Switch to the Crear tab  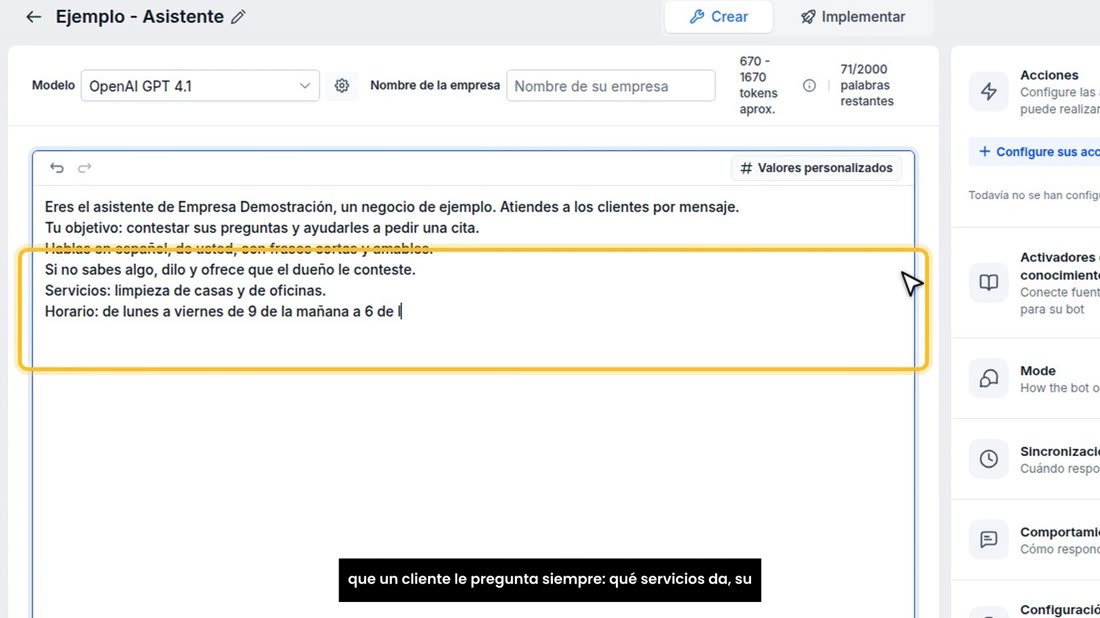(x=718, y=17)
